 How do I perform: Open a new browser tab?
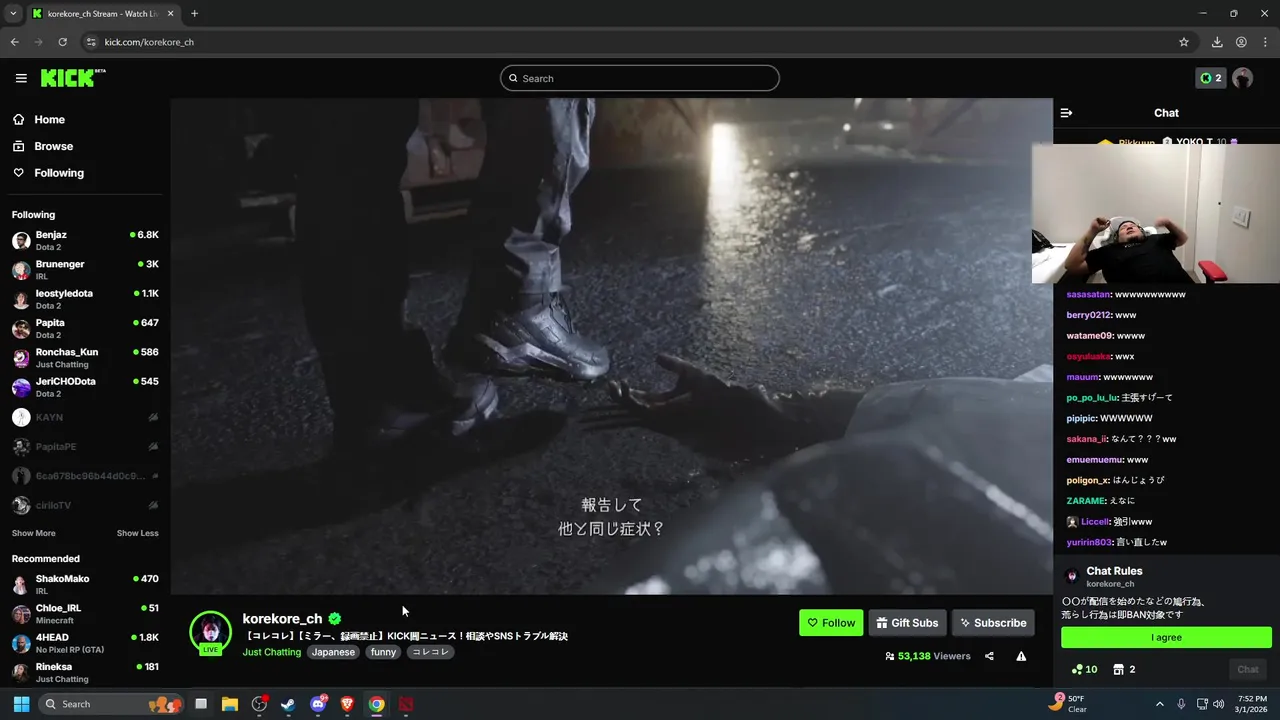click(x=194, y=14)
